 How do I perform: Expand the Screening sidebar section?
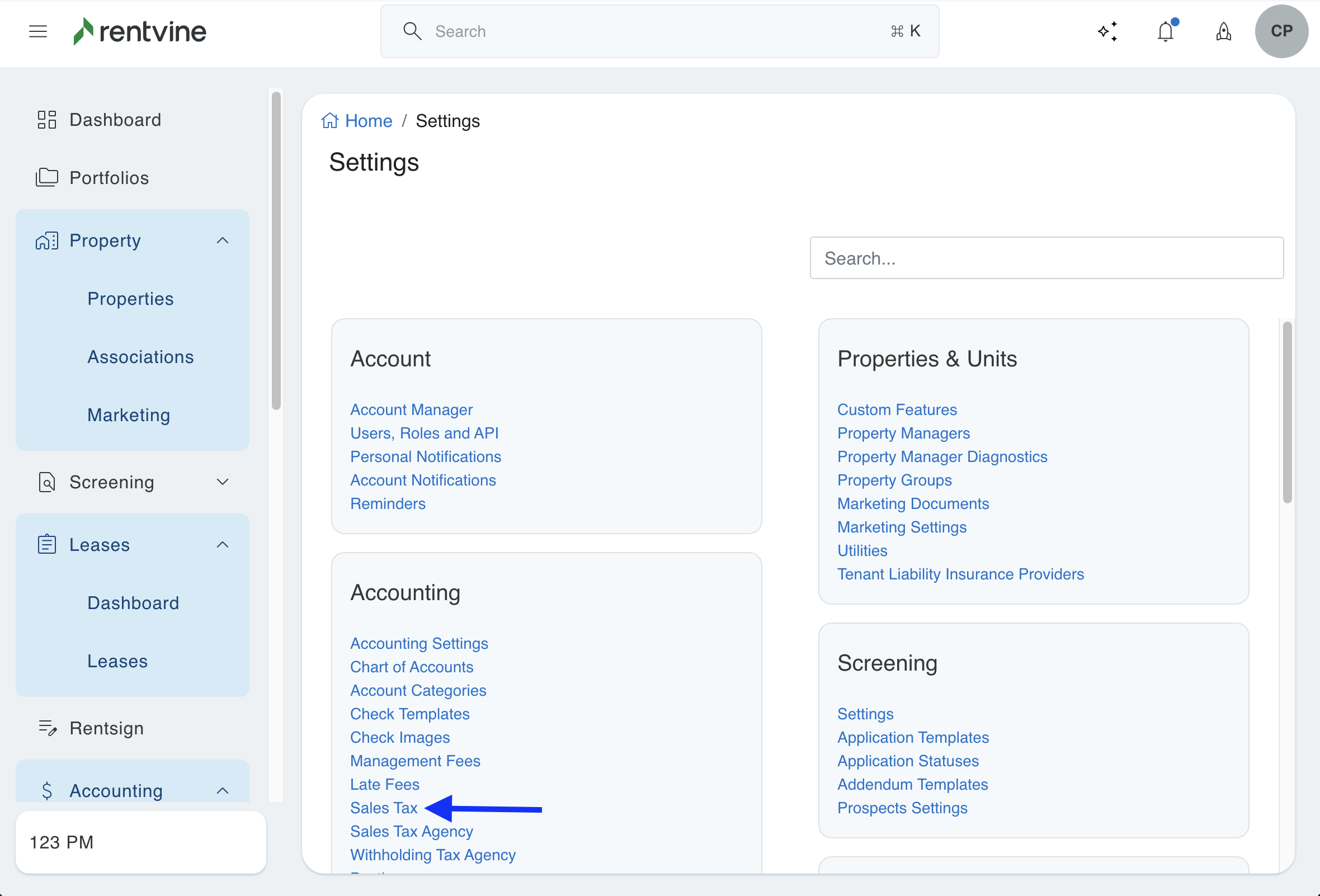click(222, 482)
